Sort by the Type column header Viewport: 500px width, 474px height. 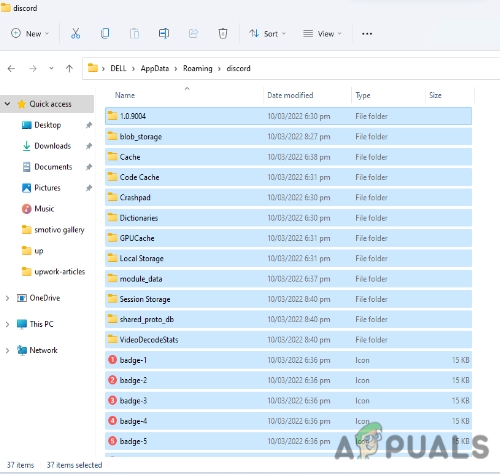363,96
